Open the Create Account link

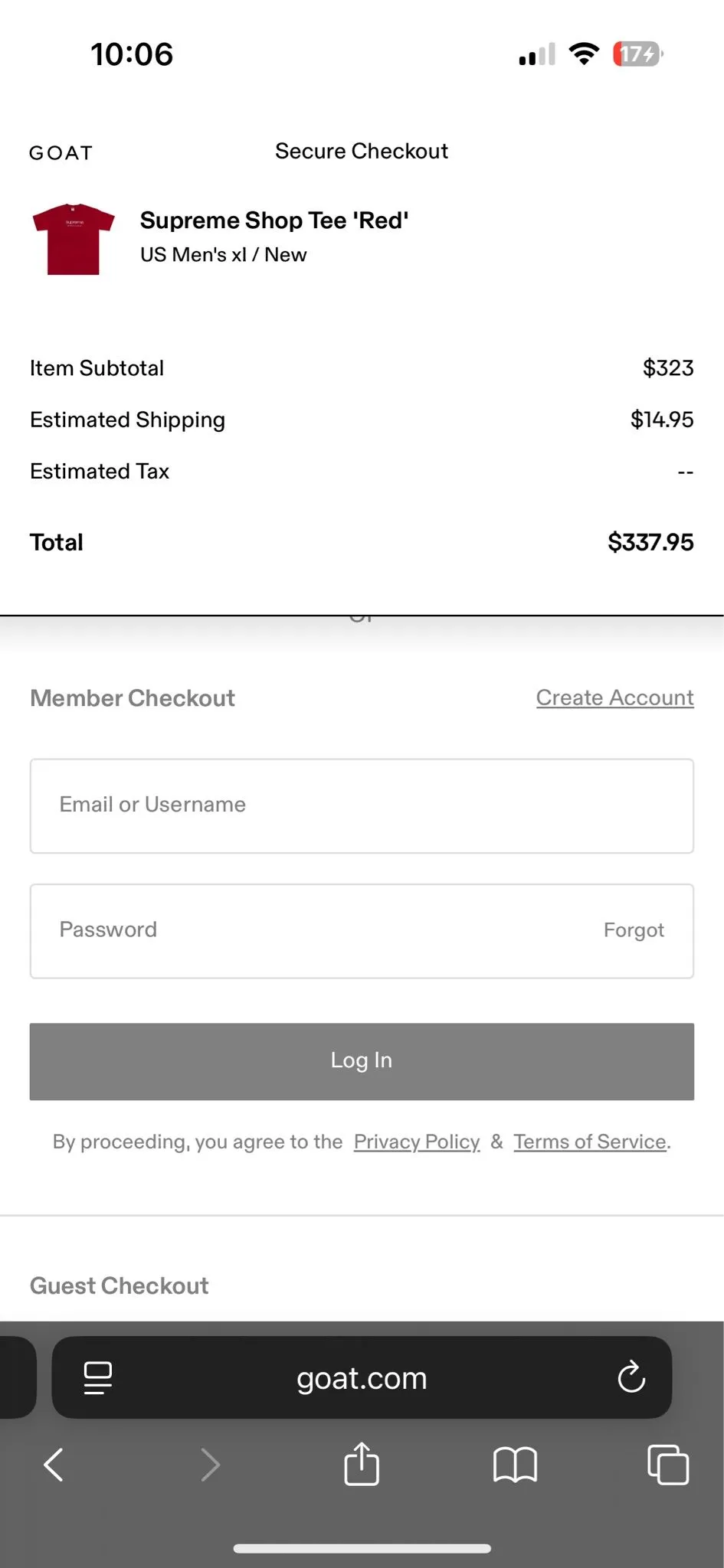click(x=614, y=697)
